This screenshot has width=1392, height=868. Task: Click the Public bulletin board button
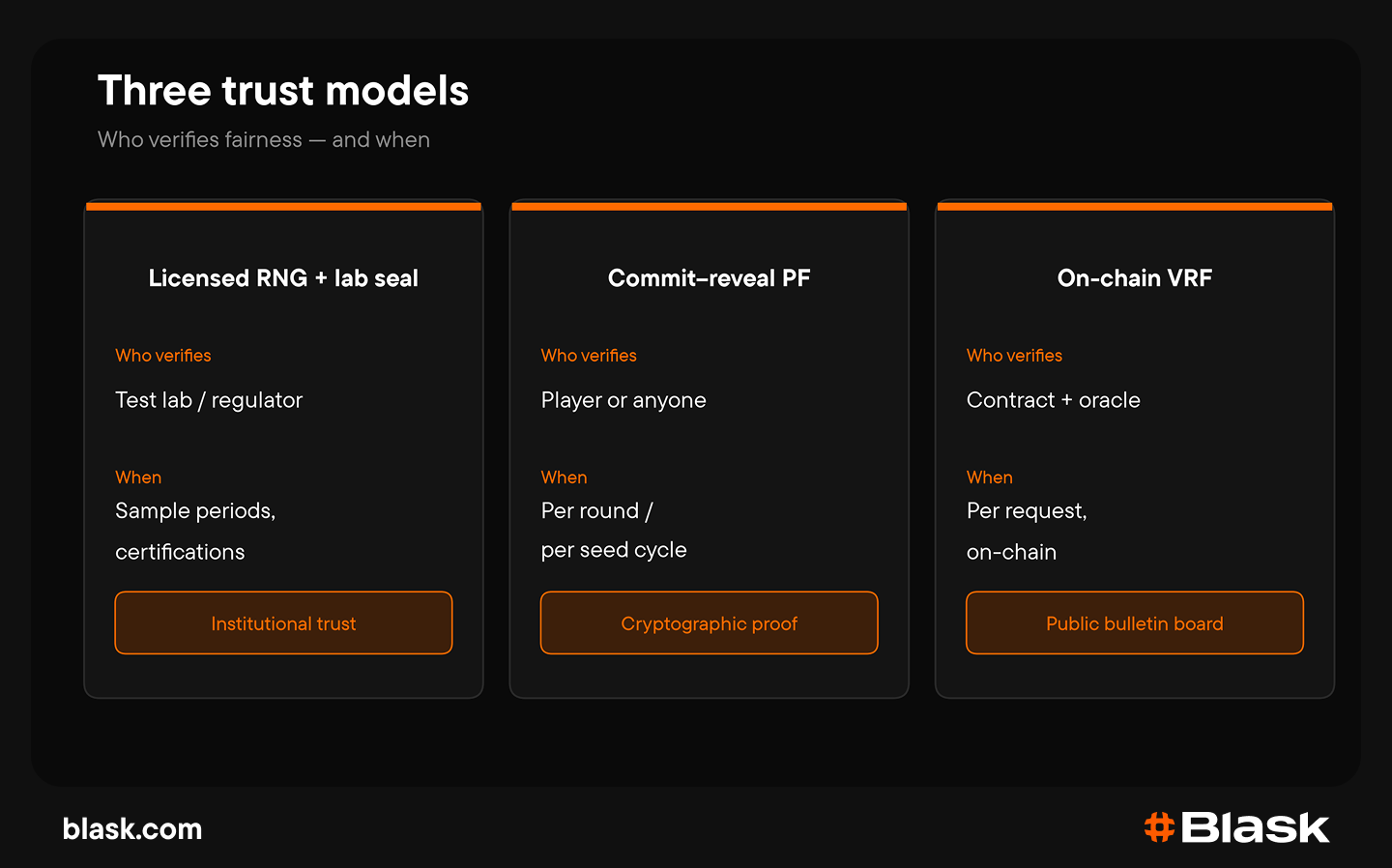pyautogui.click(x=1135, y=623)
